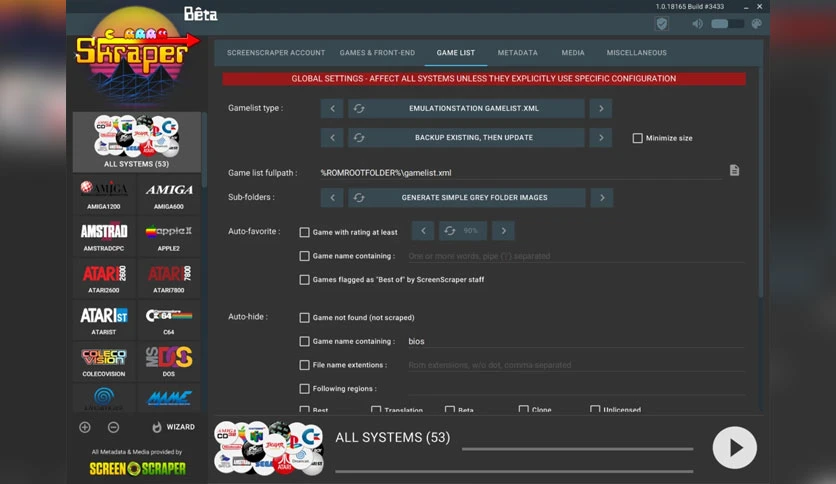This screenshot has height=484, width=836.
Task: Previous update mode left arrow
Action: [x=332, y=138]
